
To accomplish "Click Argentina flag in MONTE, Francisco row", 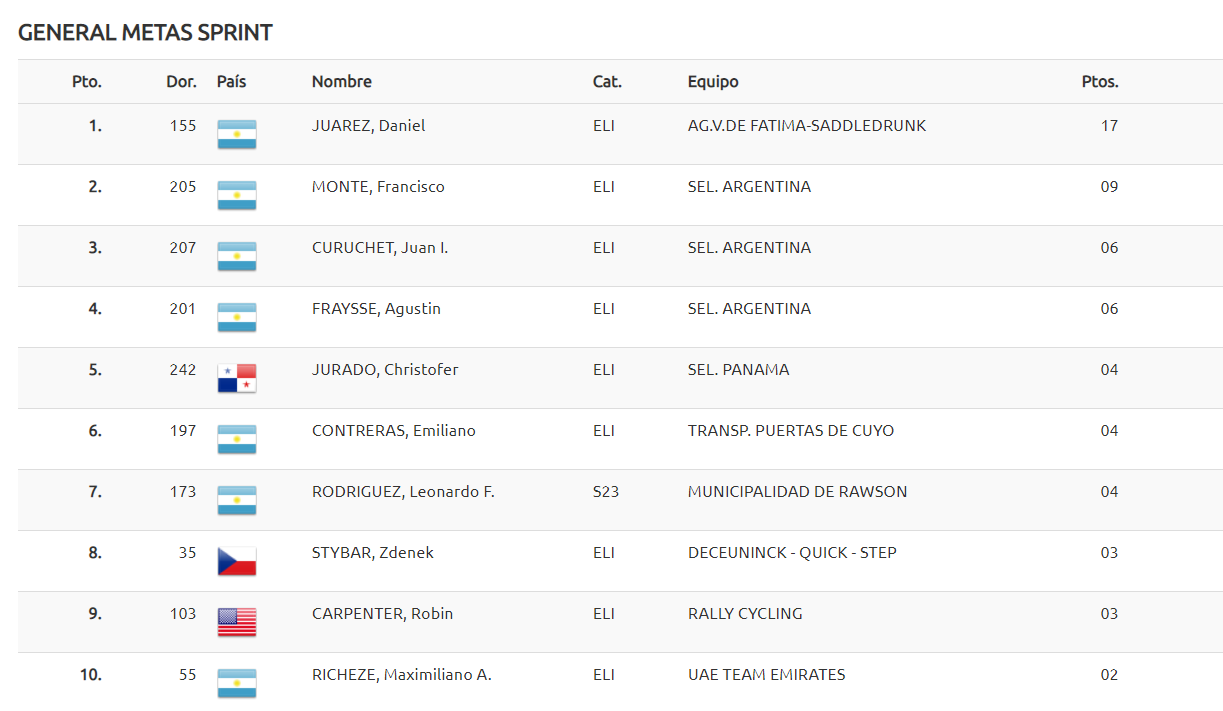I will pyautogui.click(x=237, y=195).
